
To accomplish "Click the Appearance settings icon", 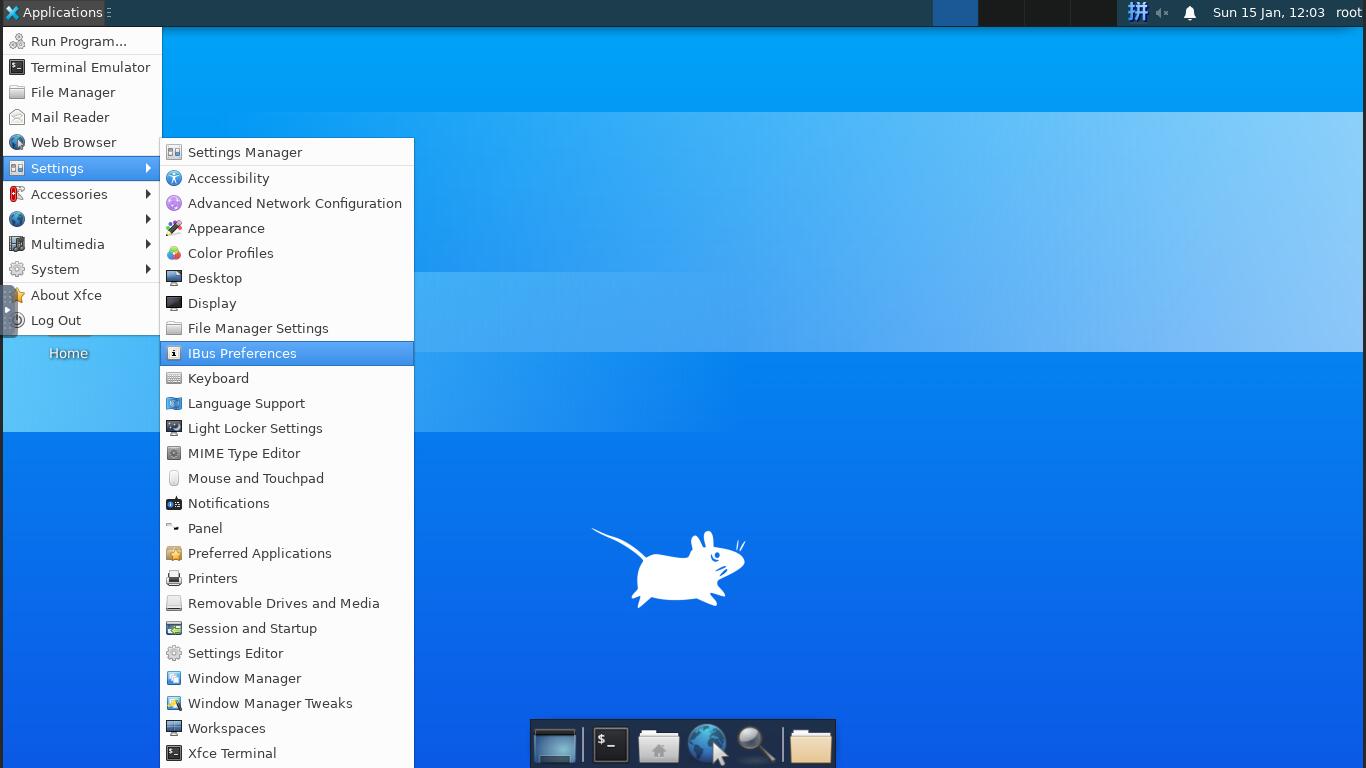I will (x=174, y=228).
